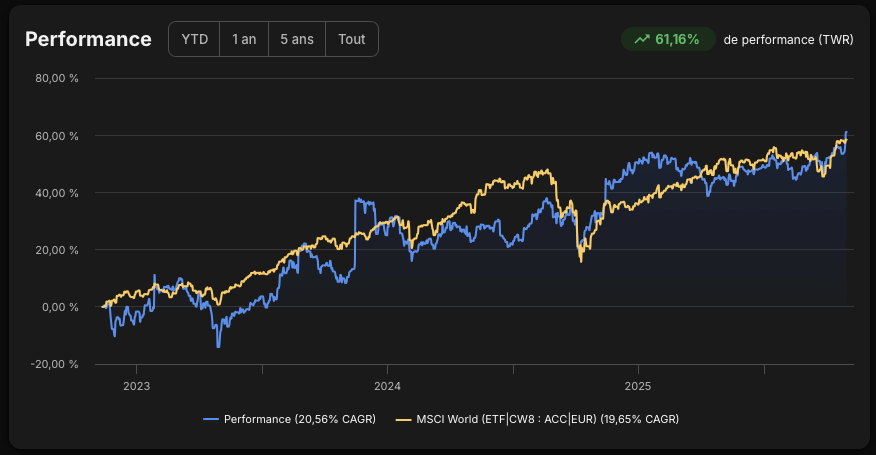
Task: Click the green trending-up arrow icon
Action: coord(642,39)
